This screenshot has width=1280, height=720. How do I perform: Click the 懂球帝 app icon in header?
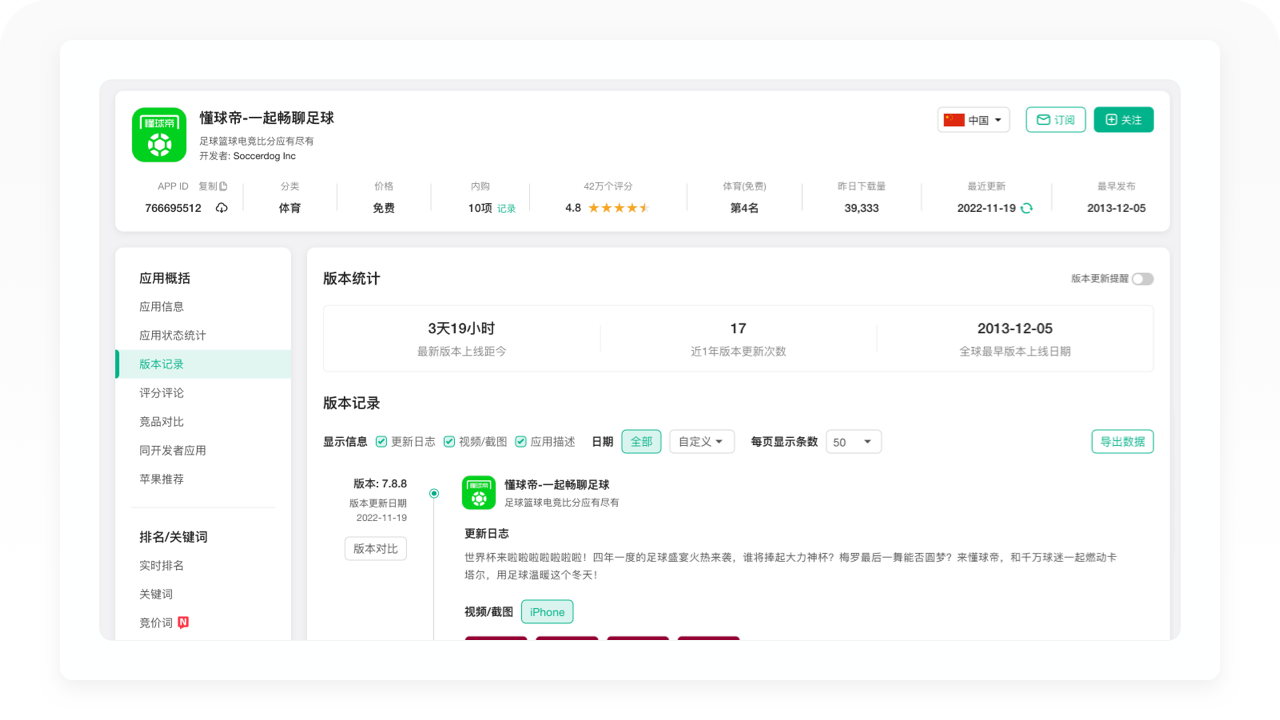pos(159,135)
